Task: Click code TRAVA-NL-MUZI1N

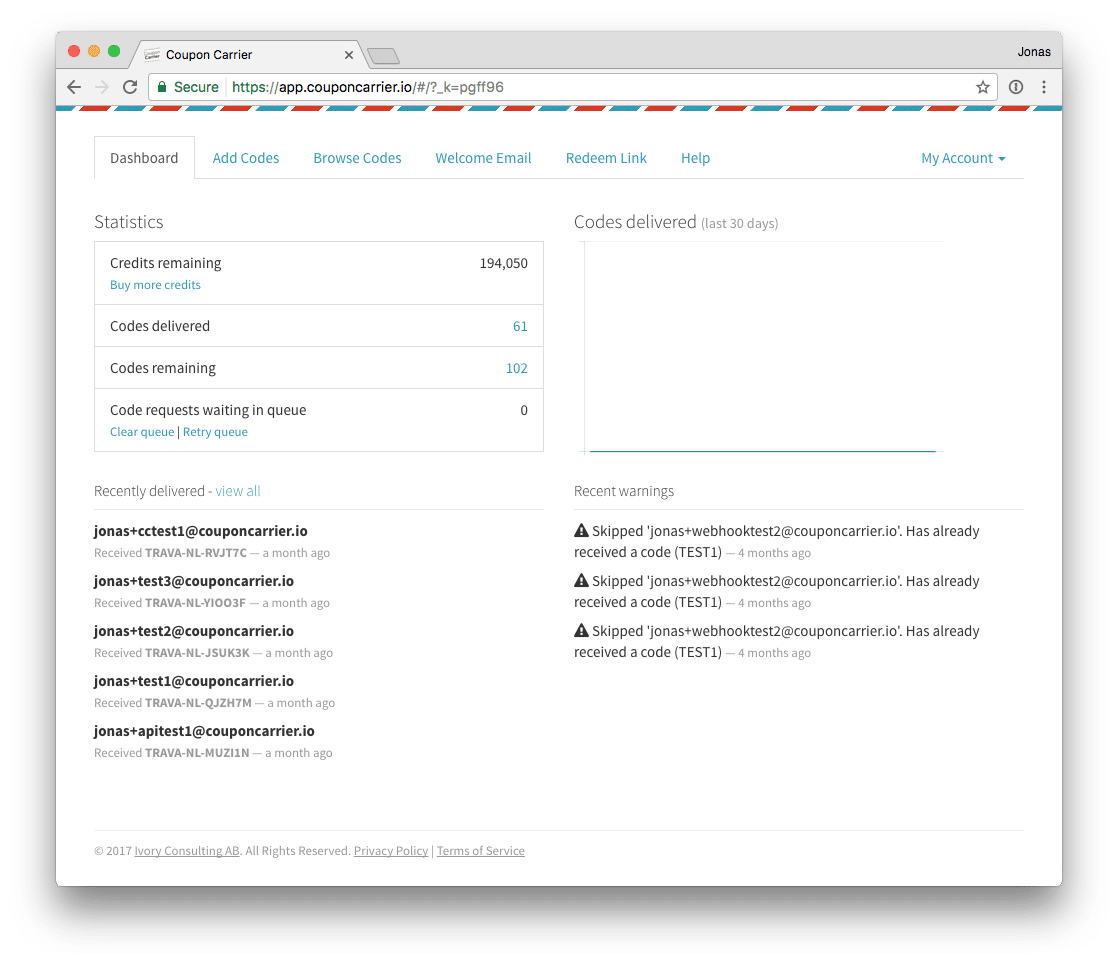Action: click(198, 752)
